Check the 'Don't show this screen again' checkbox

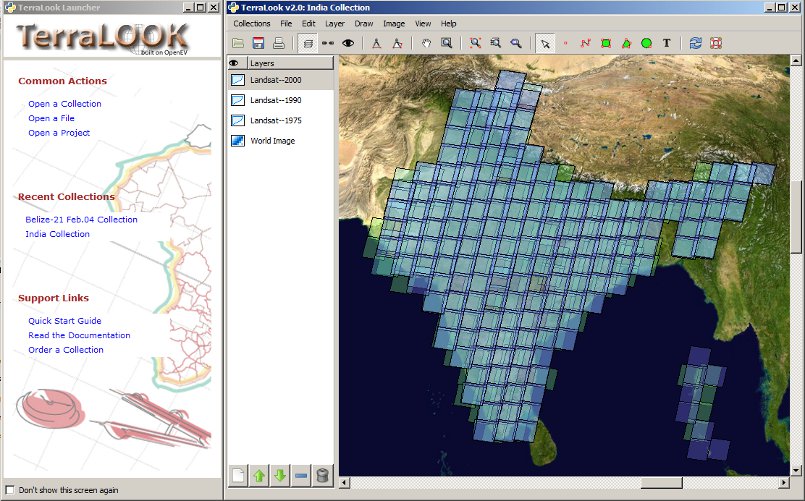coord(10,490)
